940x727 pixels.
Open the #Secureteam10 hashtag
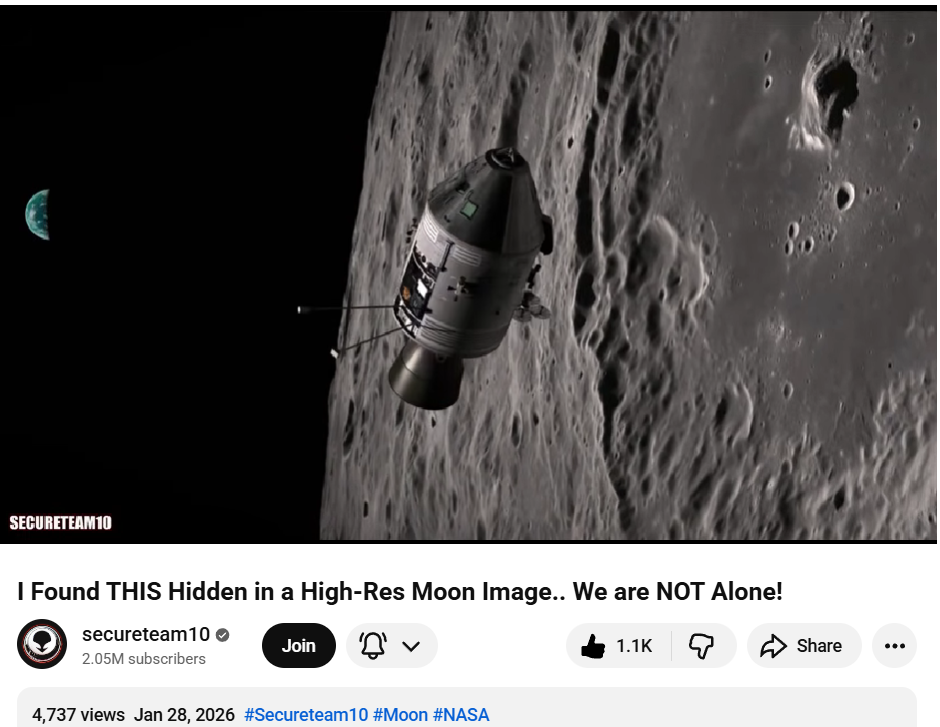click(306, 715)
